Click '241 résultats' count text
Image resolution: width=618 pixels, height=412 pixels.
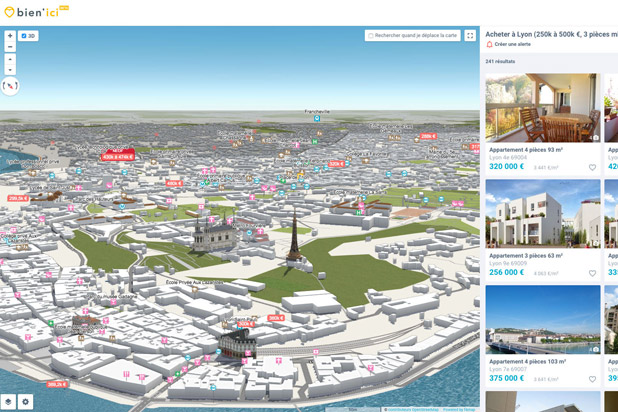(500, 61)
